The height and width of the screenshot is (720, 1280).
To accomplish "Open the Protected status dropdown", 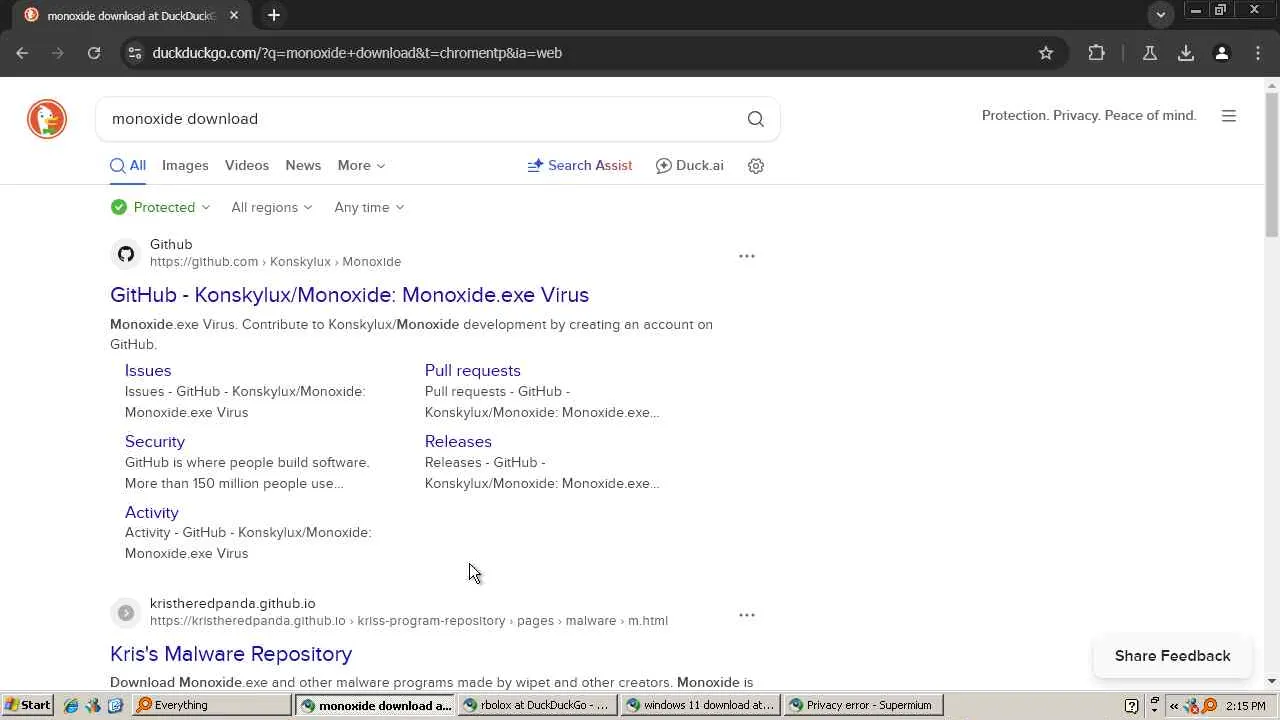I will tap(161, 207).
